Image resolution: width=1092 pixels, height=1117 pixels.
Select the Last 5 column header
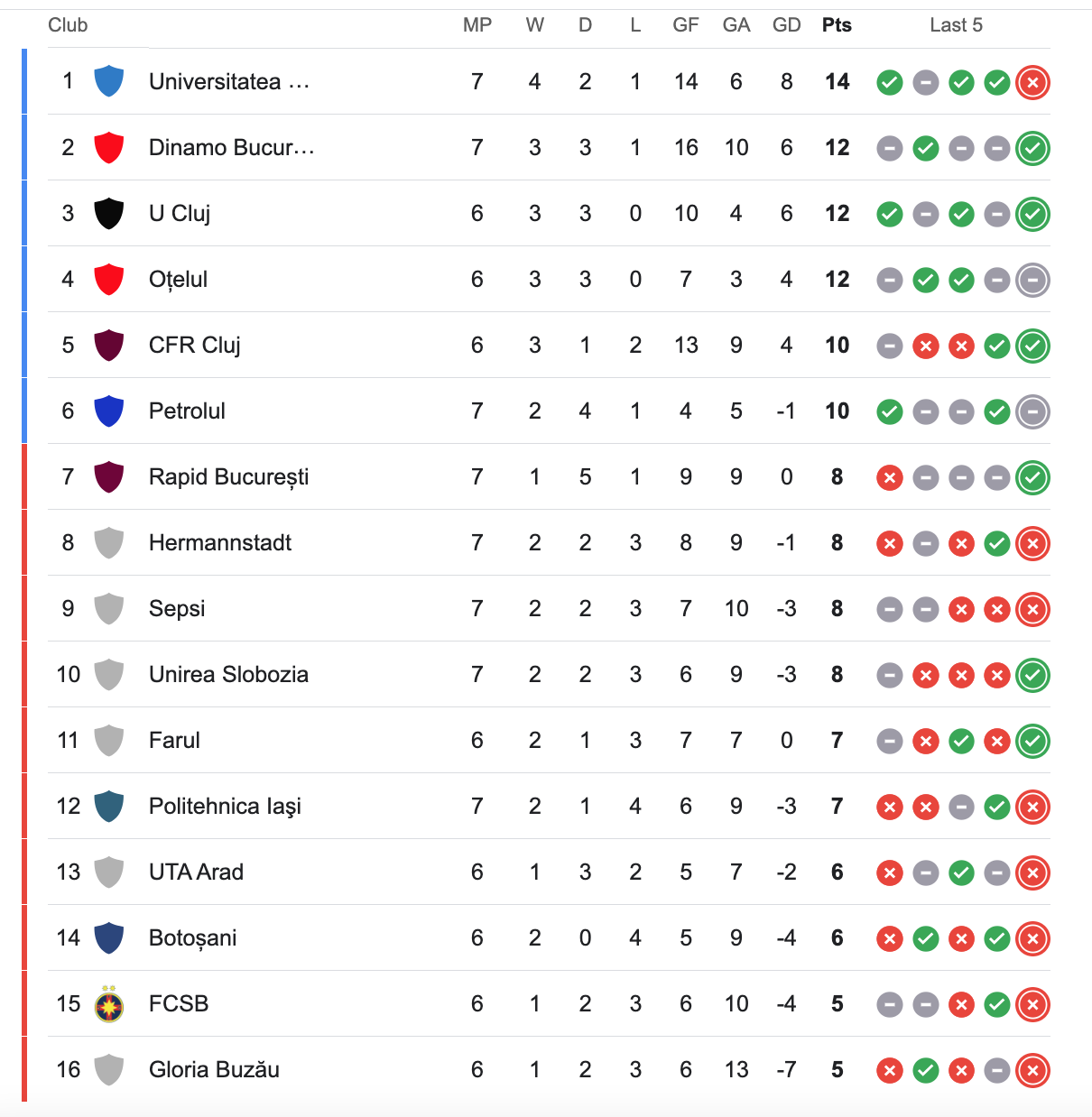956,25
